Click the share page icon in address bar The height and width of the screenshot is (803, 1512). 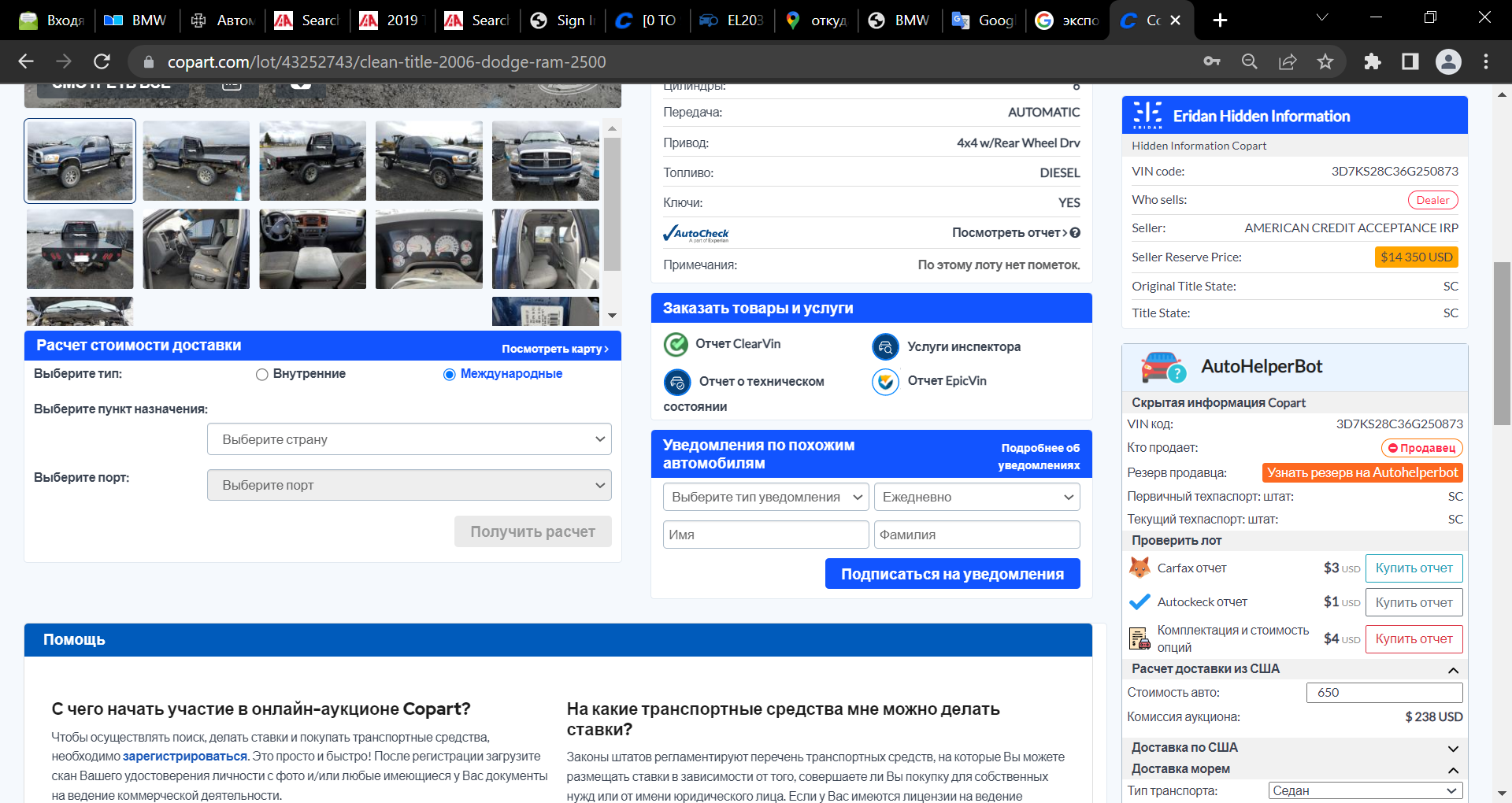1288,61
